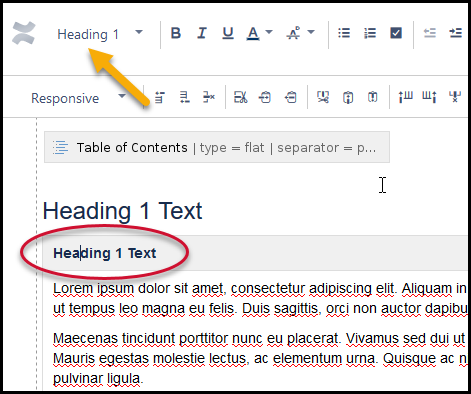This screenshot has height=394, width=471.
Task: Select the Table of Contents macro placeholder
Action: [217, 147]
